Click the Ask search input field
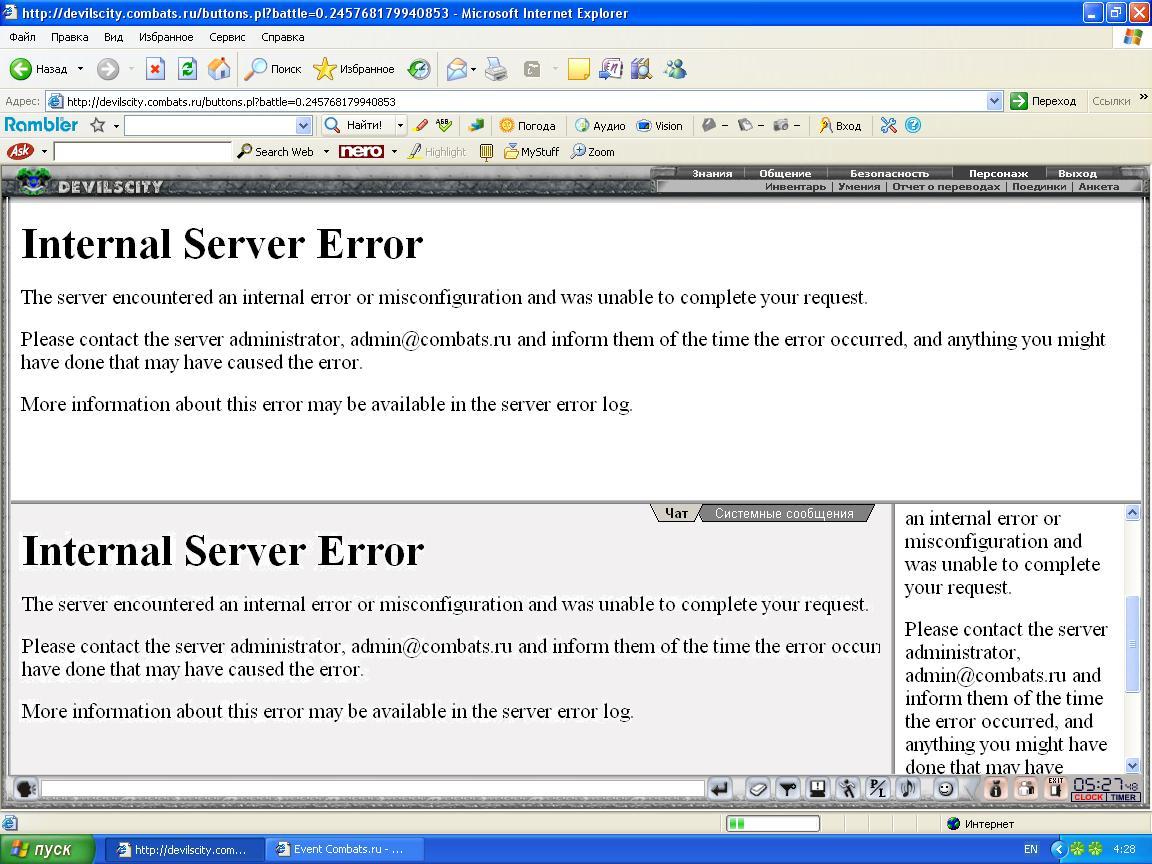 143,151
